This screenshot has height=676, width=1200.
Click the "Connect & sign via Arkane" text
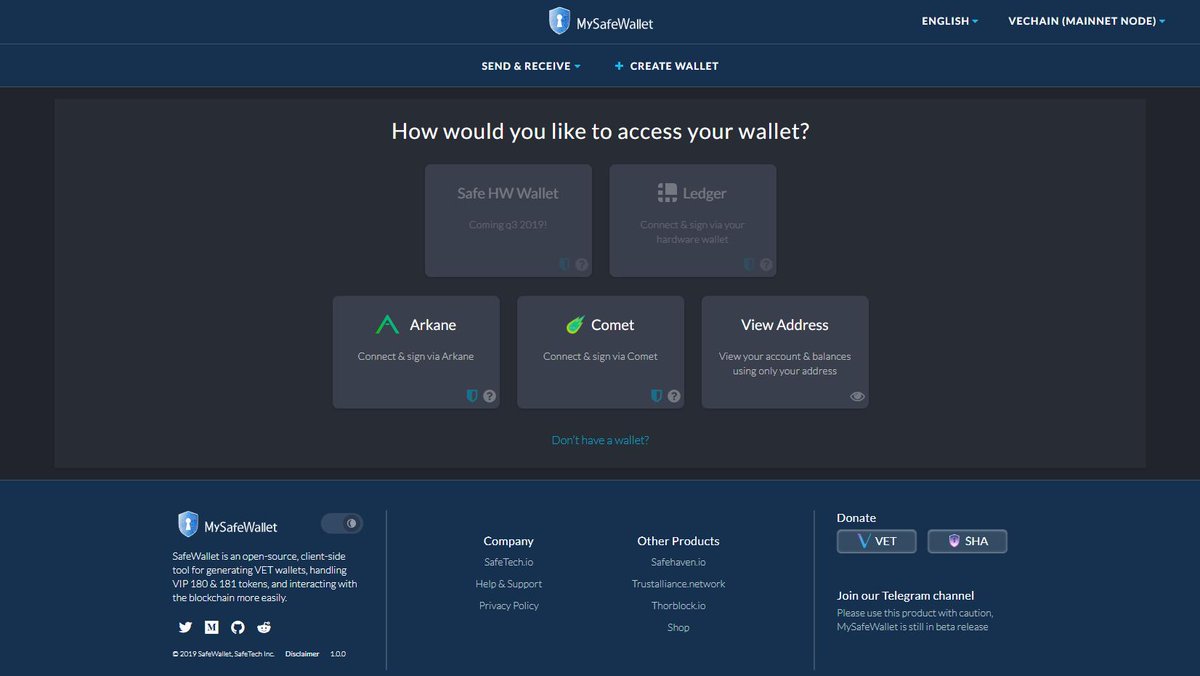point(416,356)
